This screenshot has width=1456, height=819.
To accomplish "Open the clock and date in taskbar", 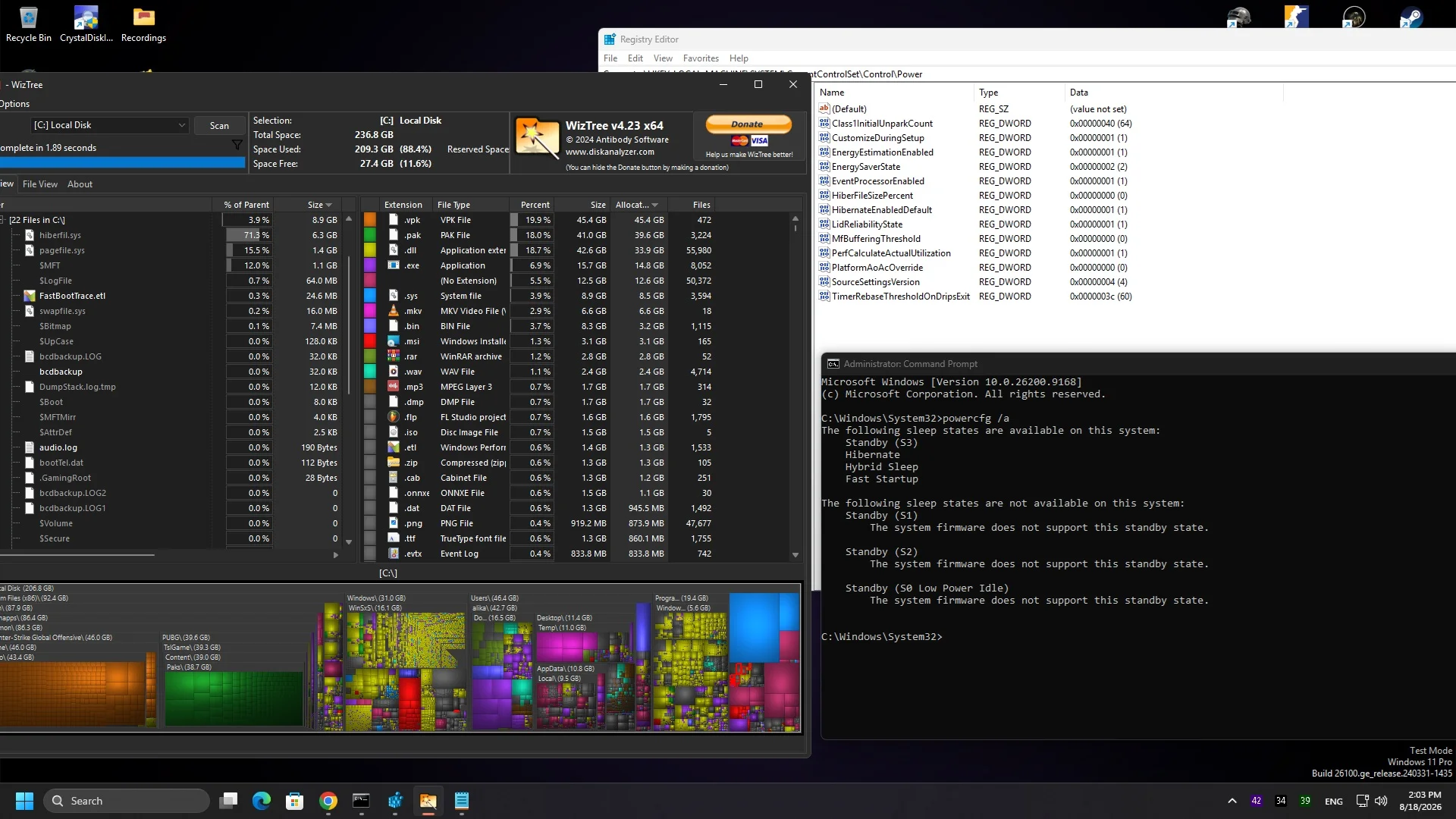I will click(x=1421, y=801).
